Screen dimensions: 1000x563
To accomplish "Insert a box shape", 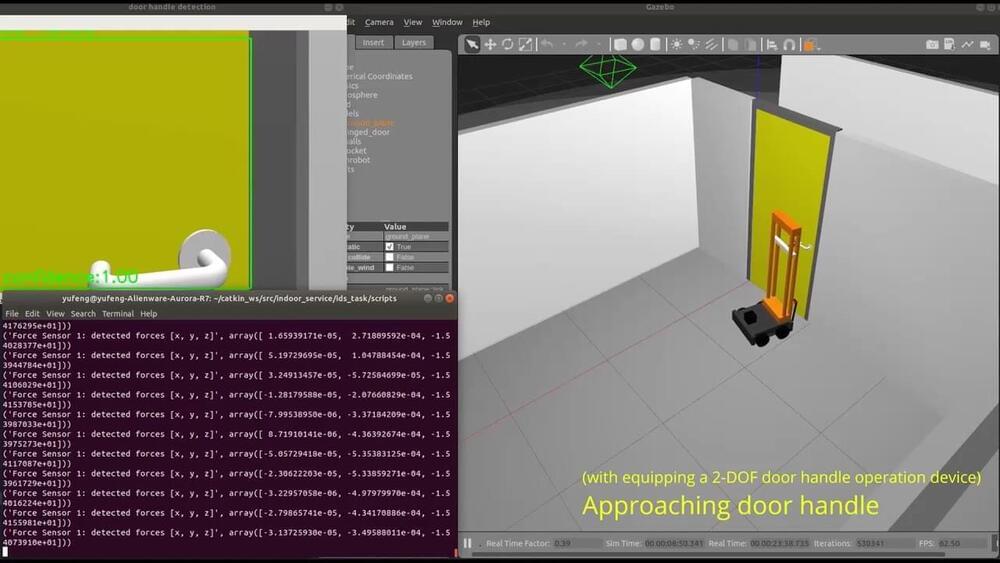I will (x=620, y=44).
